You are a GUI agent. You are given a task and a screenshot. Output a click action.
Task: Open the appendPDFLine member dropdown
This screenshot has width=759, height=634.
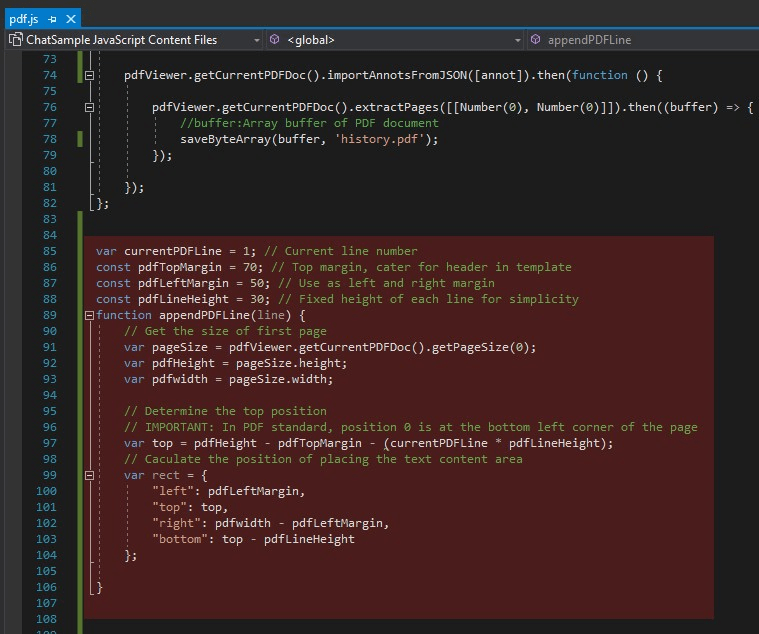click(589, 40)
